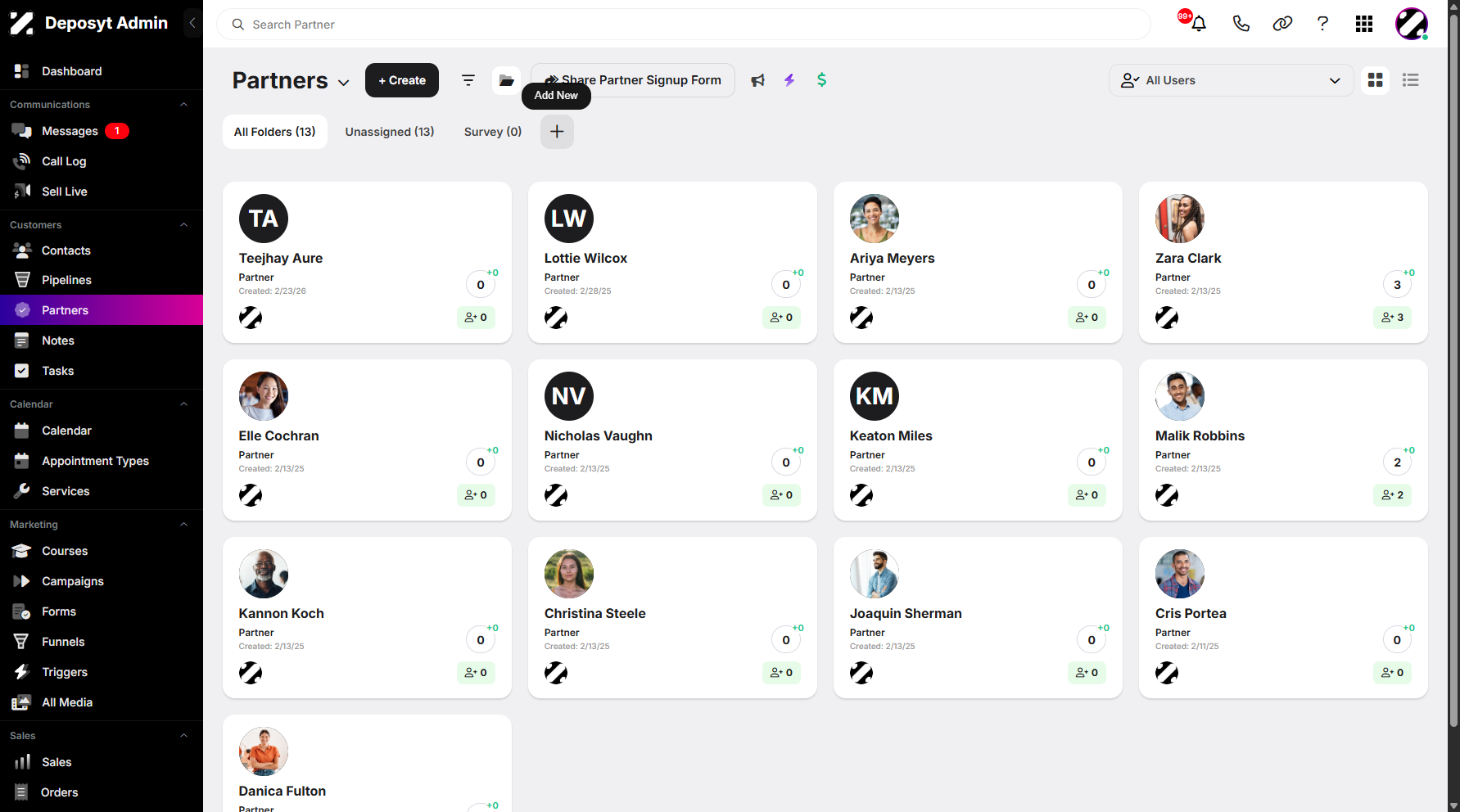Collapse the Marketing section
This screenshot has width=1460, height=812.
pyautogui.click(x=183, y=525)
